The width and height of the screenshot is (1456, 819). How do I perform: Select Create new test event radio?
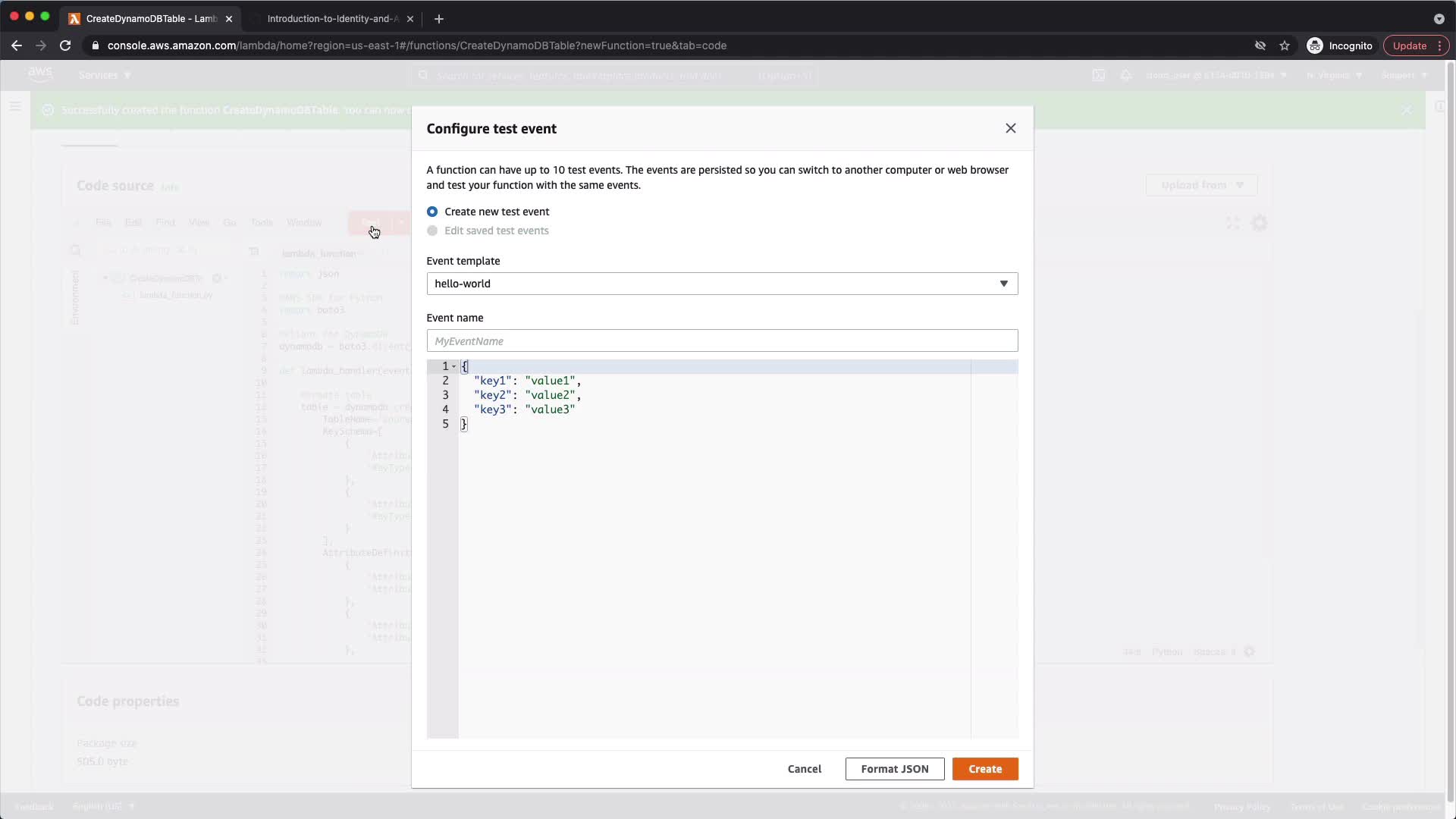point(432,212)
